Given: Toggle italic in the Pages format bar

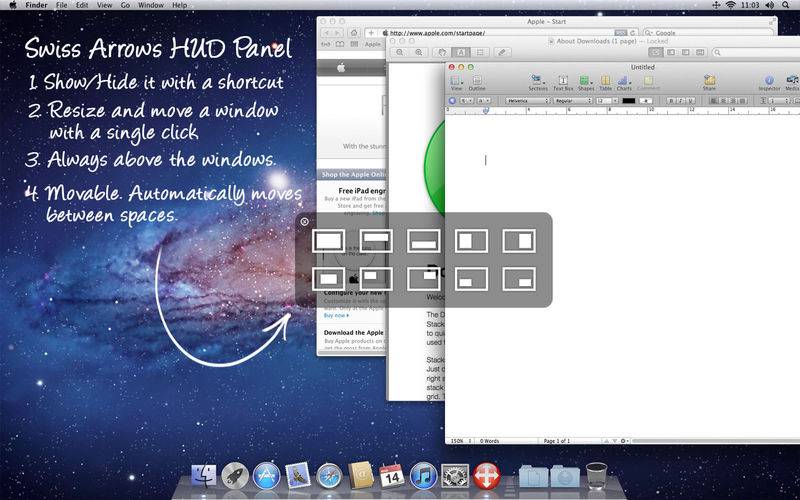Looking at the screenshot, I should [x=681, y=101].
